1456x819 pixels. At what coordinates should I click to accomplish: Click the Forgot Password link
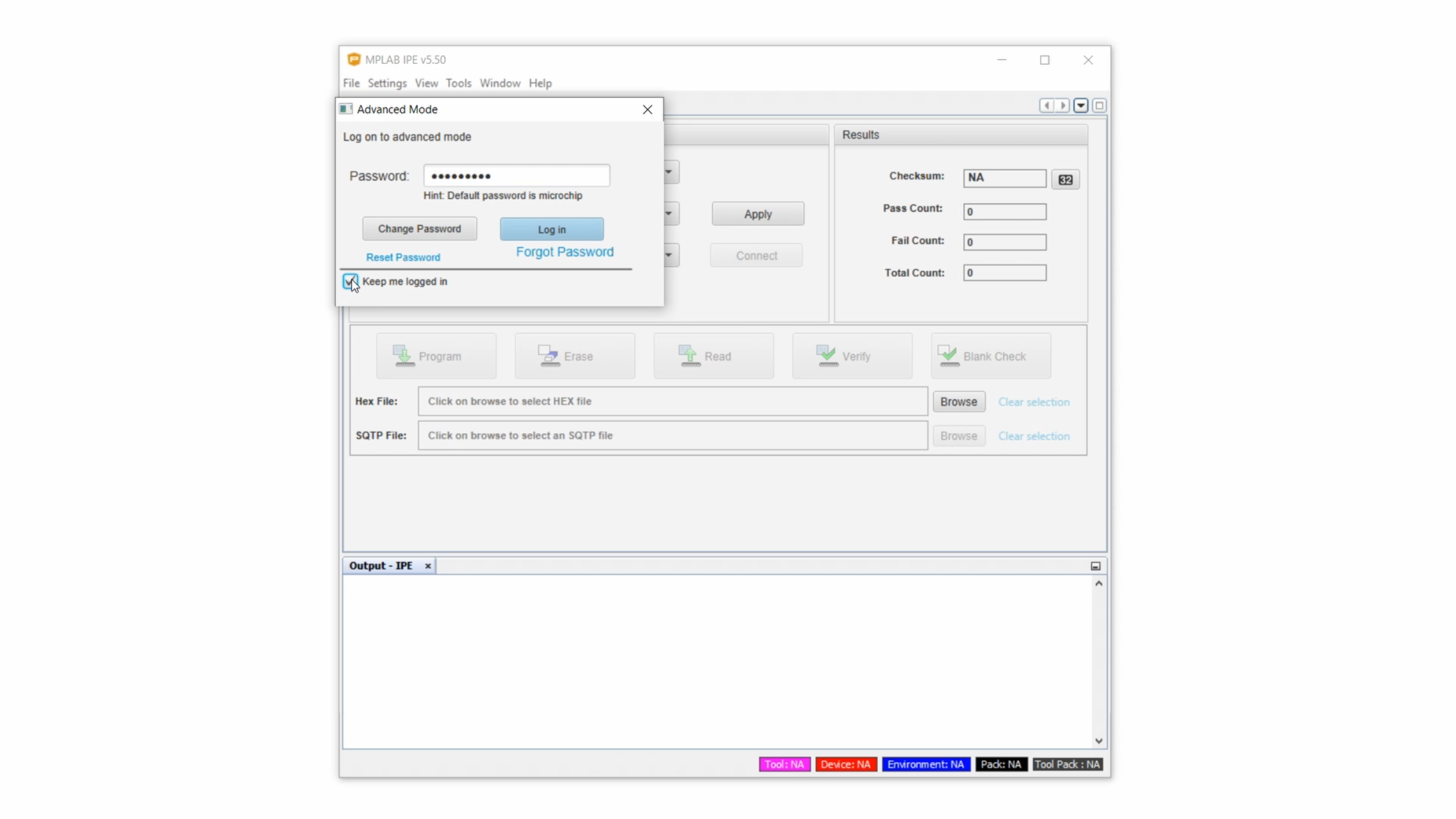[x=564, y=252]
